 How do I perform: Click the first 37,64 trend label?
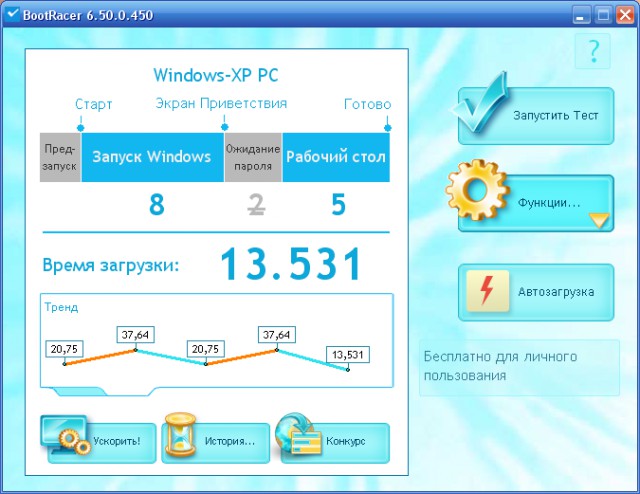(135, 335)
